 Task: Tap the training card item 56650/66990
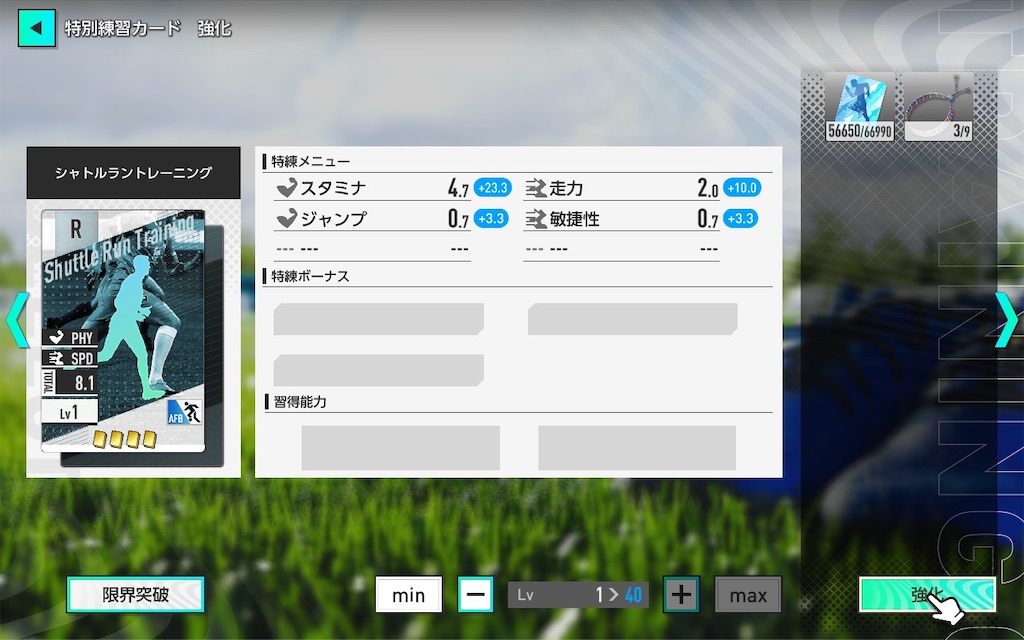tap(859, 107)
